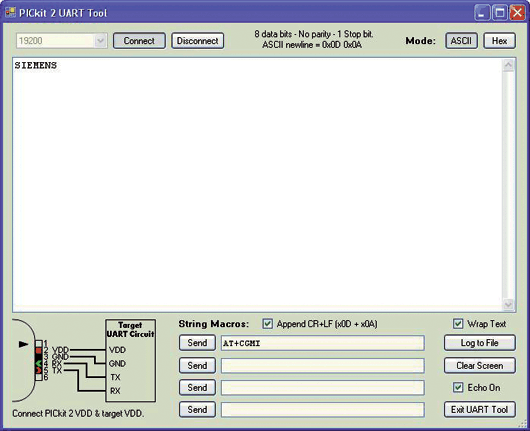The width and height of the screenshot is (530, 431).
Task: Click the '8 data bits - No parity' text
Action: coord(314,34)
